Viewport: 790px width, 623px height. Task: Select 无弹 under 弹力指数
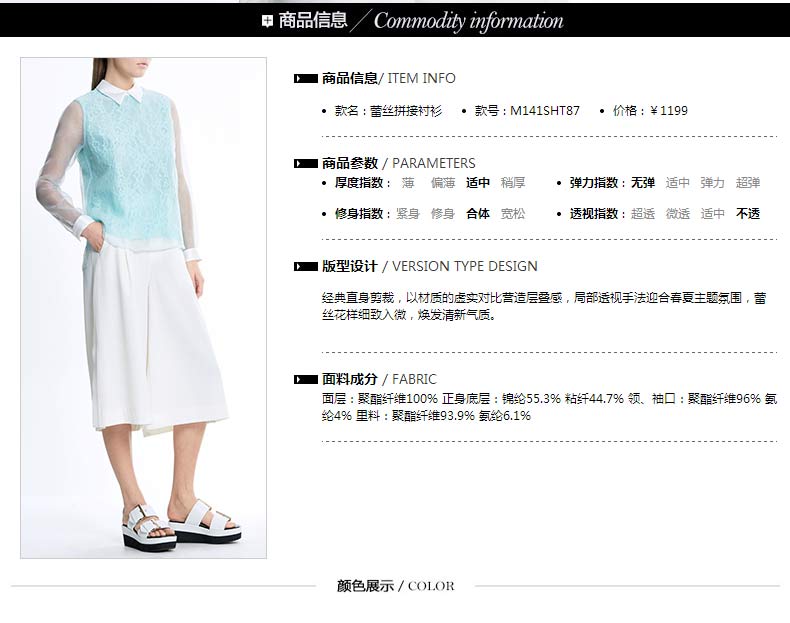click(643, 183)
